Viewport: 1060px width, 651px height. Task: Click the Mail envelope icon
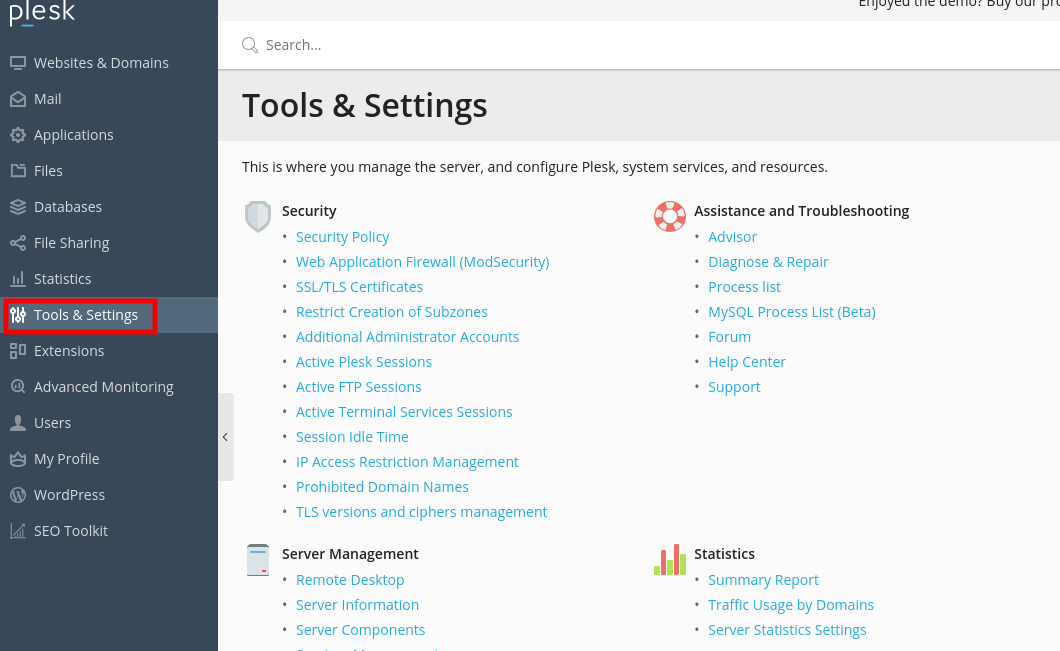(x=18, y=99)
